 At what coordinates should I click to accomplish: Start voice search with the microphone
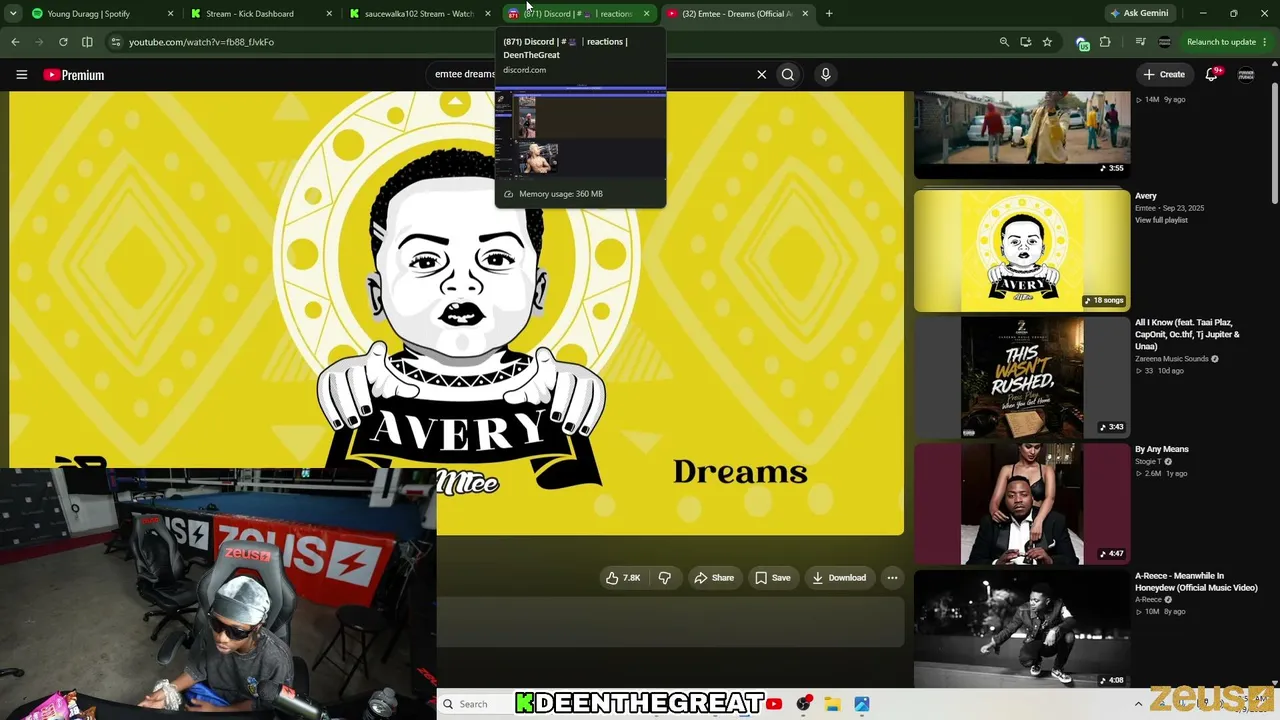click(x=825, y=74)
